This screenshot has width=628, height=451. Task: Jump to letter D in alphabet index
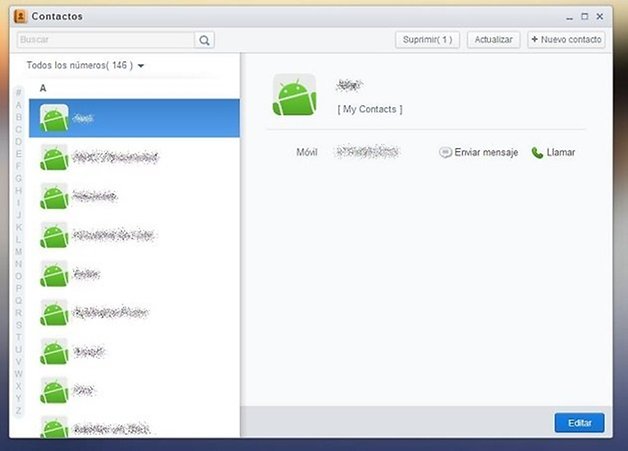point(18,142)
